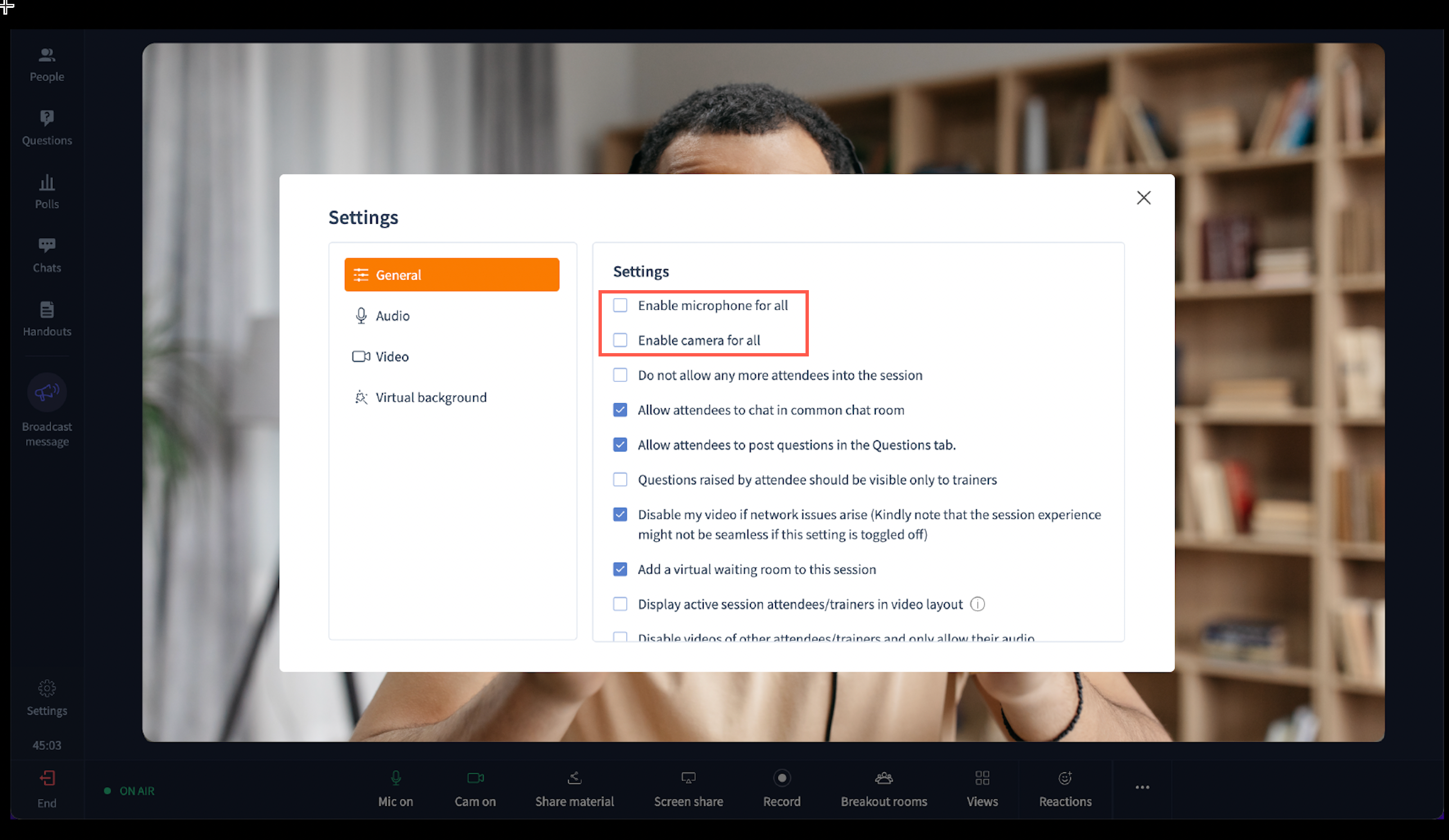
Task: Click Share material in the toolbar
Action: [574, 789]
